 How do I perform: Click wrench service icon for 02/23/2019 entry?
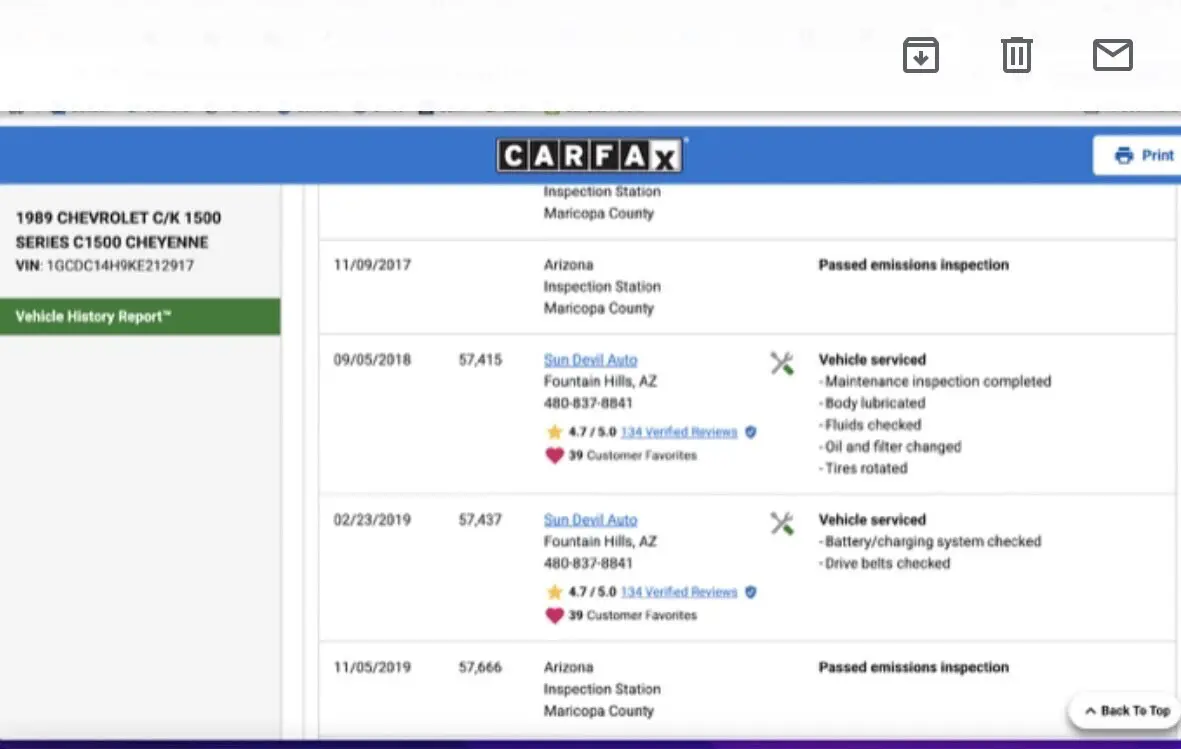782,523
